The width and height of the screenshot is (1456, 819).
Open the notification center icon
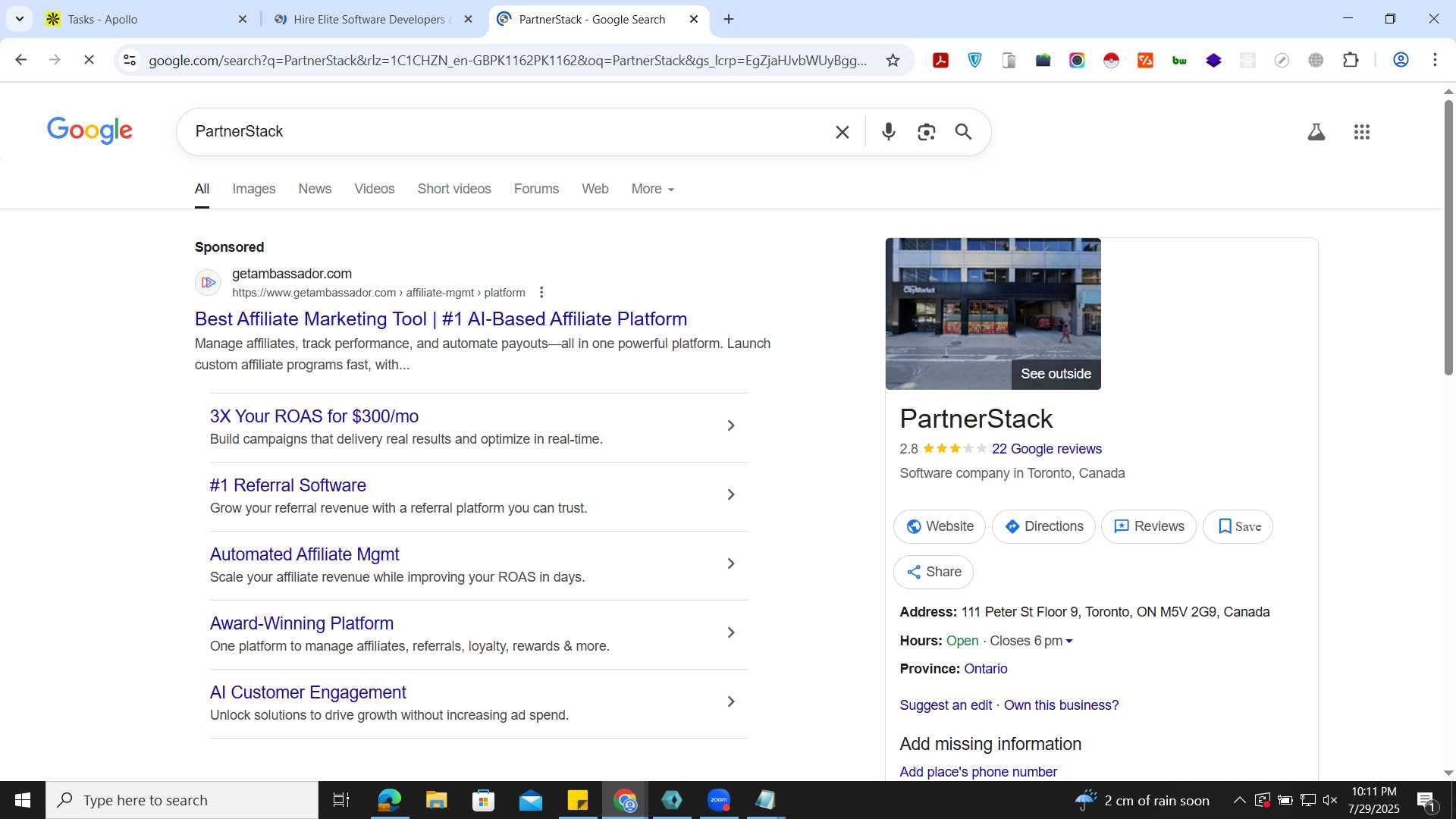pyautogui.click(x=1426, y=800)
